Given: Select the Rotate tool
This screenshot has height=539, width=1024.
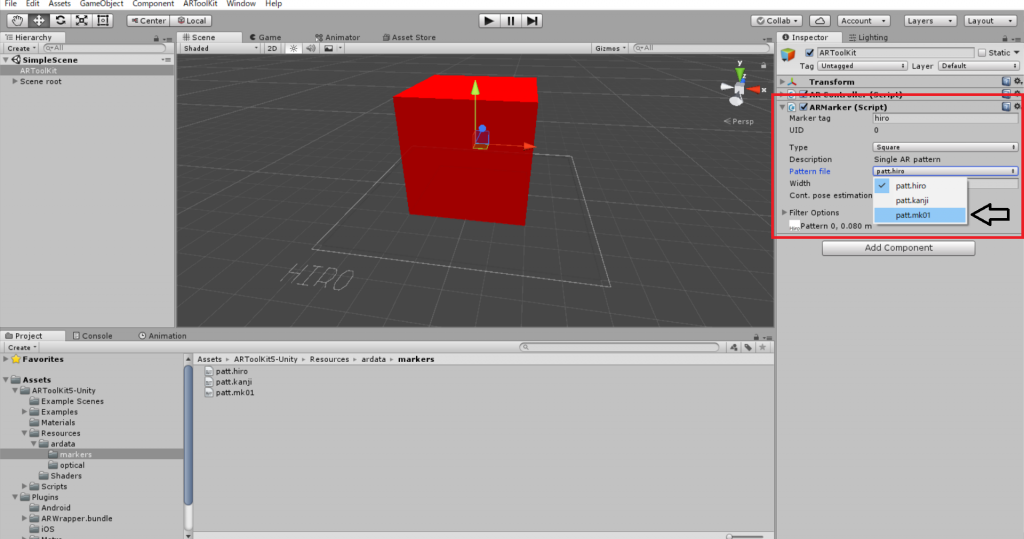Looking at the screenshot, I should (60, 20).
